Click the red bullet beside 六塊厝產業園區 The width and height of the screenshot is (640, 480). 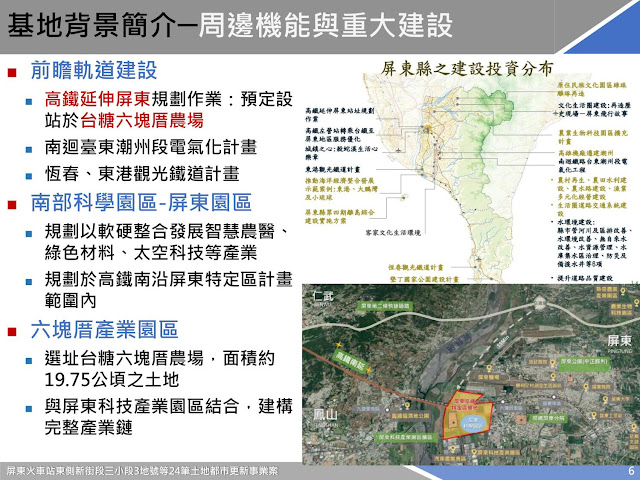[x=12, y=332]
